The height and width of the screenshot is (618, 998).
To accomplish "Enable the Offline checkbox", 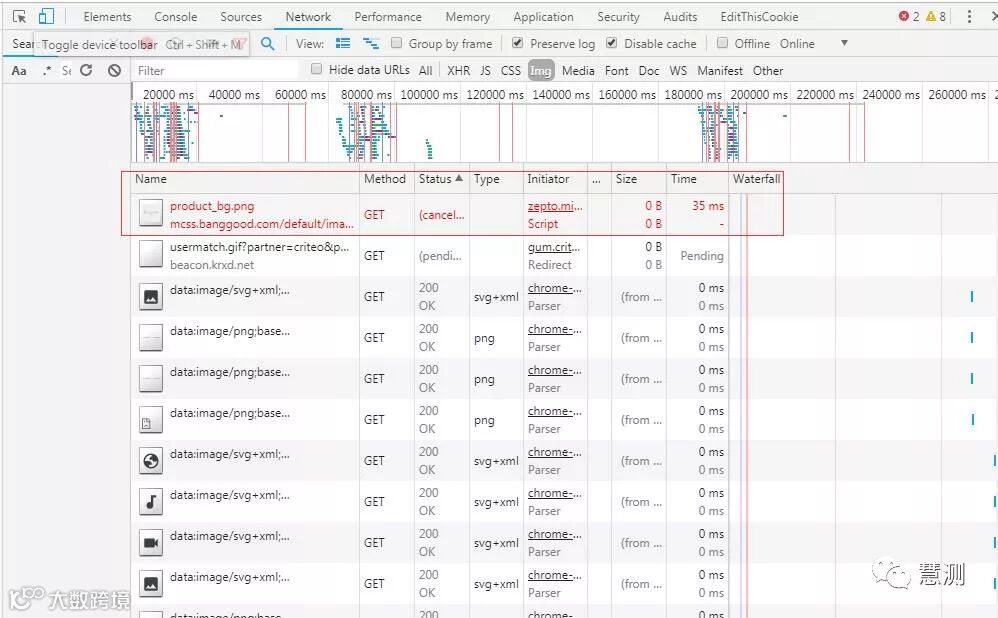I will [722, 43].
